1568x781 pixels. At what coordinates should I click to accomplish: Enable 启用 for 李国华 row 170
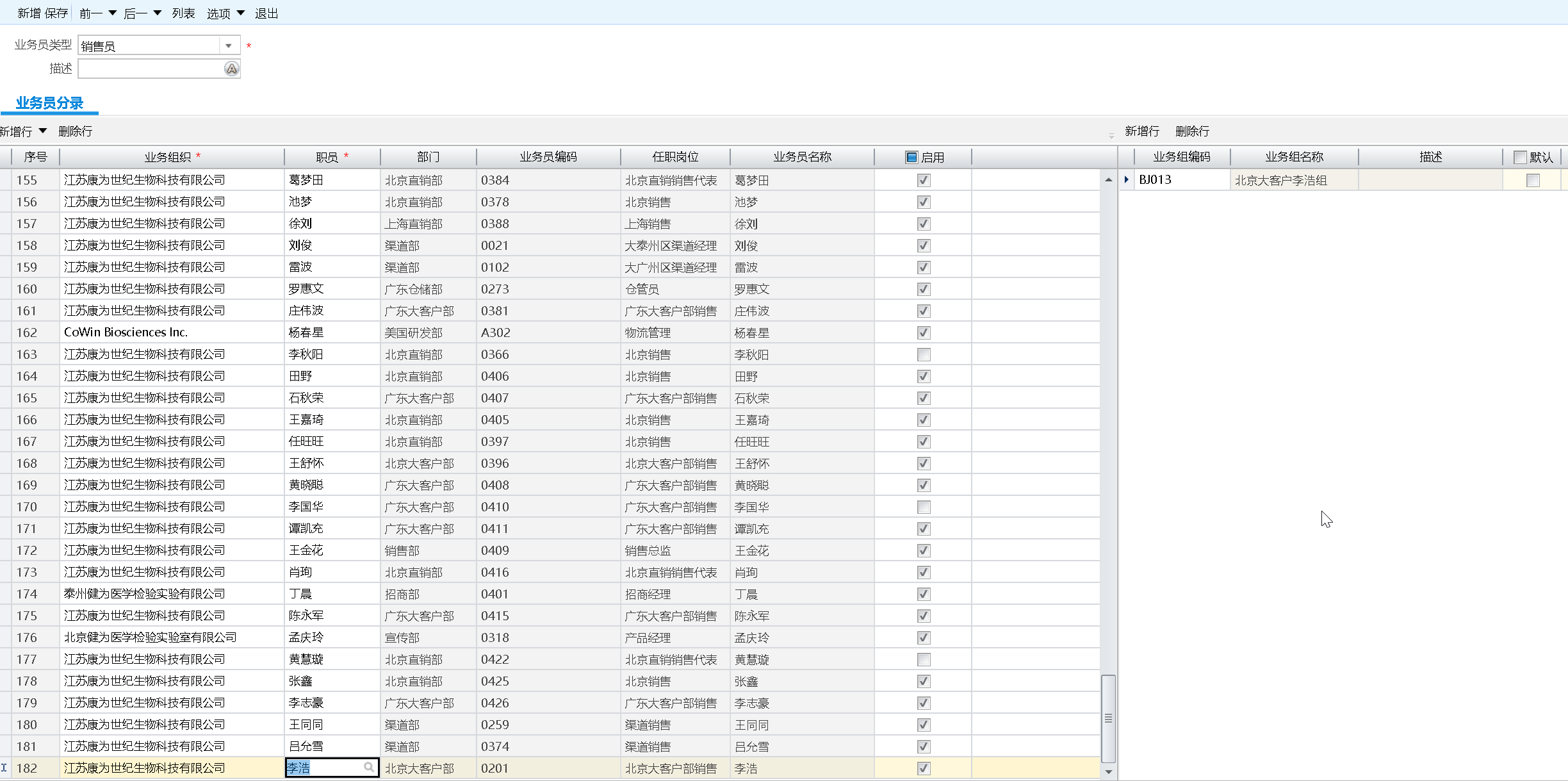(923, 507)
